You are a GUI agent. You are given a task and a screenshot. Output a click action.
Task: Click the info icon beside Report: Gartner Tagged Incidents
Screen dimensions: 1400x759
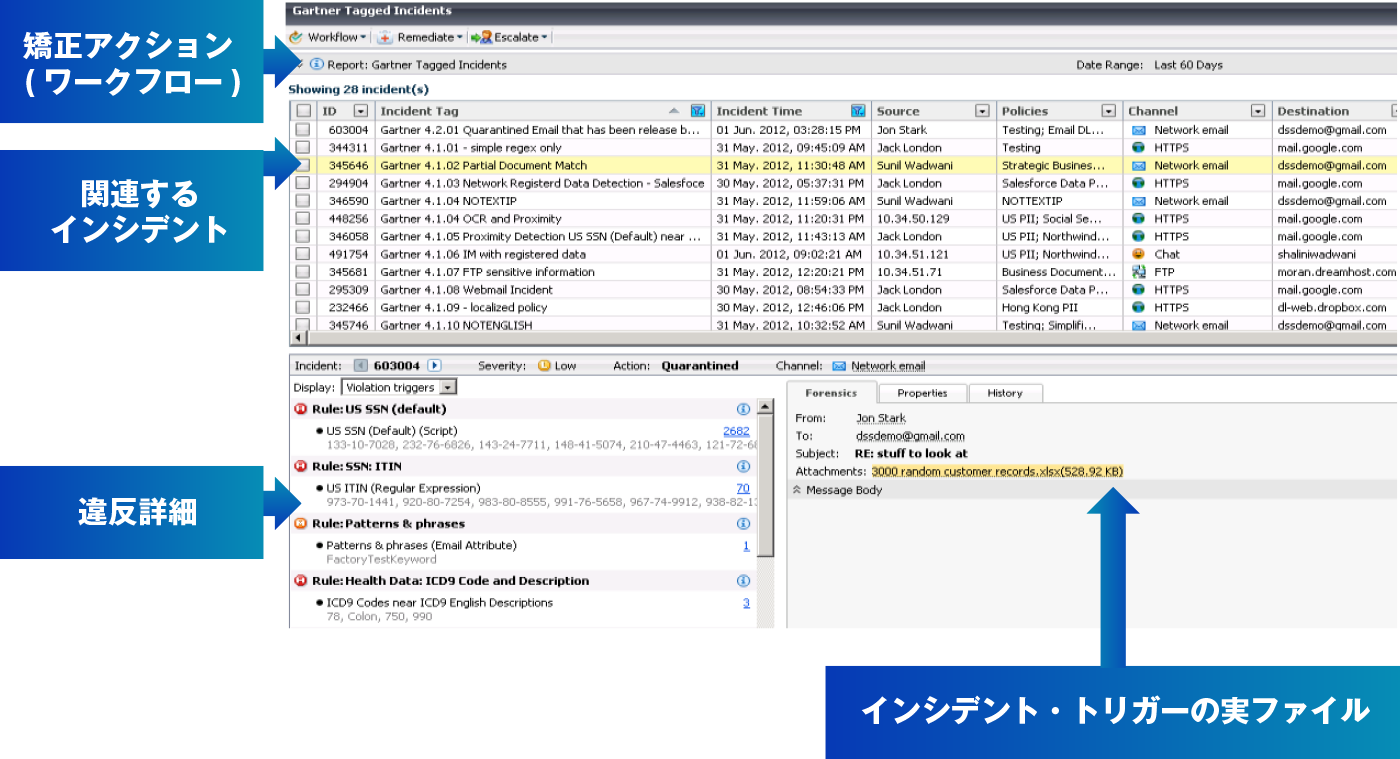[x=317, y=64]
